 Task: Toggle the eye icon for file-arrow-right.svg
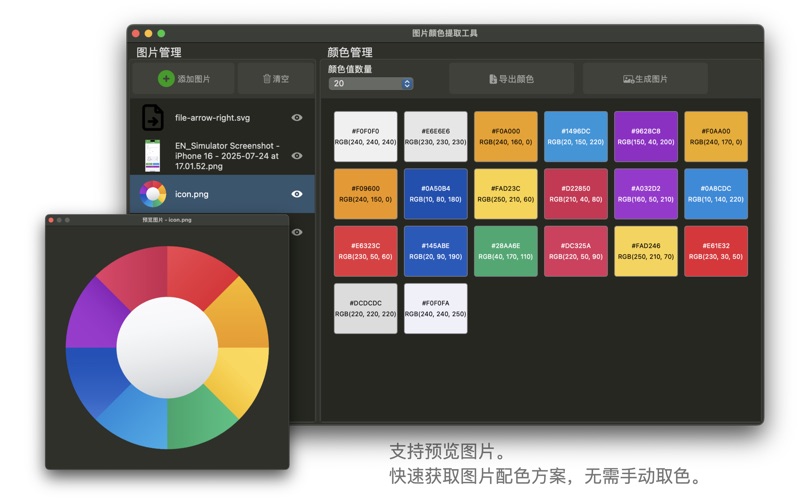(x=297, y=117)
